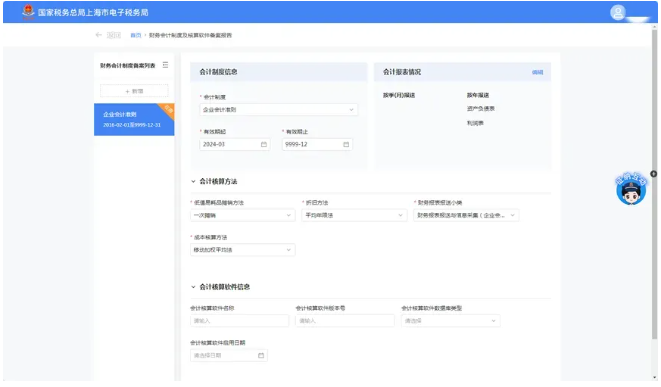Collapse the 会计核算软件信息 section

tap(193, 287)
